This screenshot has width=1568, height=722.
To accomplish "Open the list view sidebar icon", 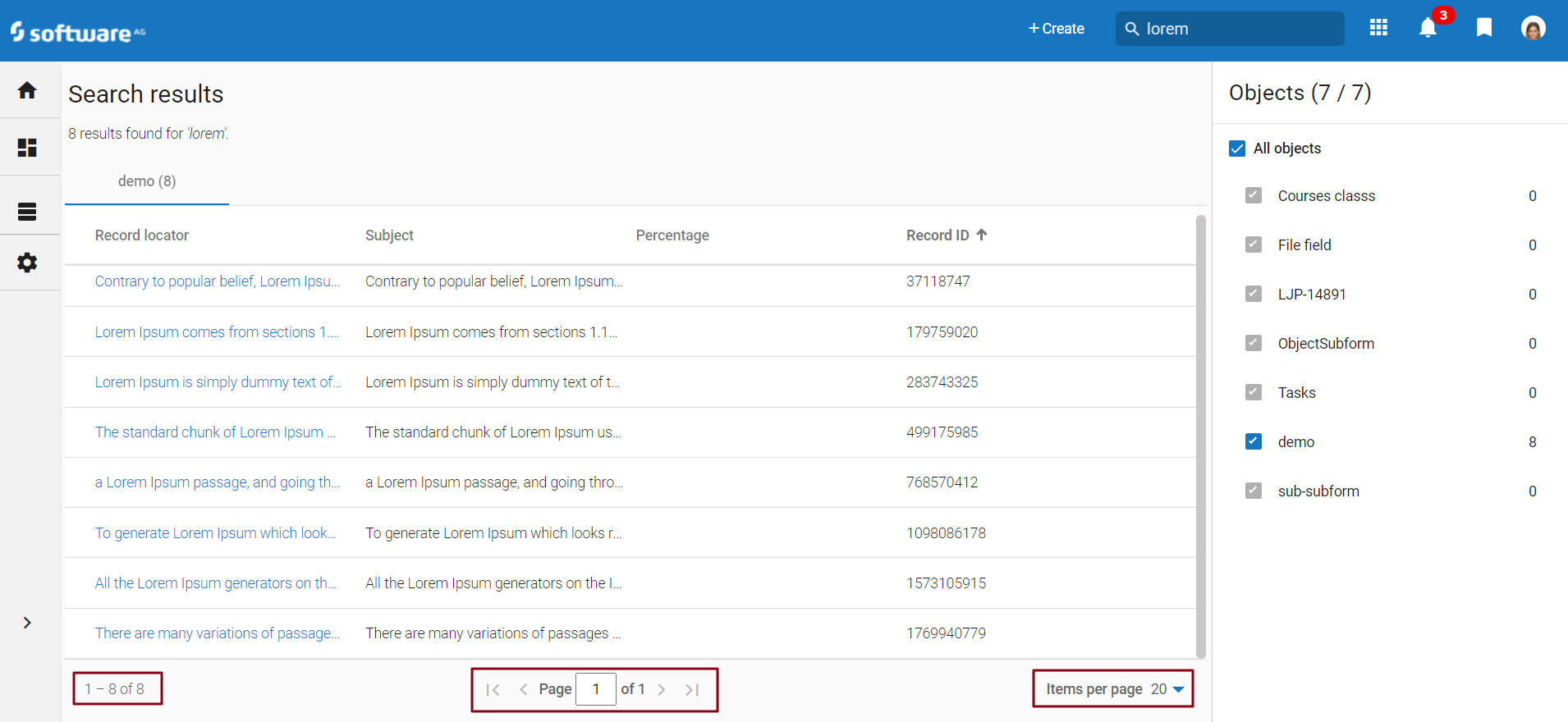I will click(27, 212).
